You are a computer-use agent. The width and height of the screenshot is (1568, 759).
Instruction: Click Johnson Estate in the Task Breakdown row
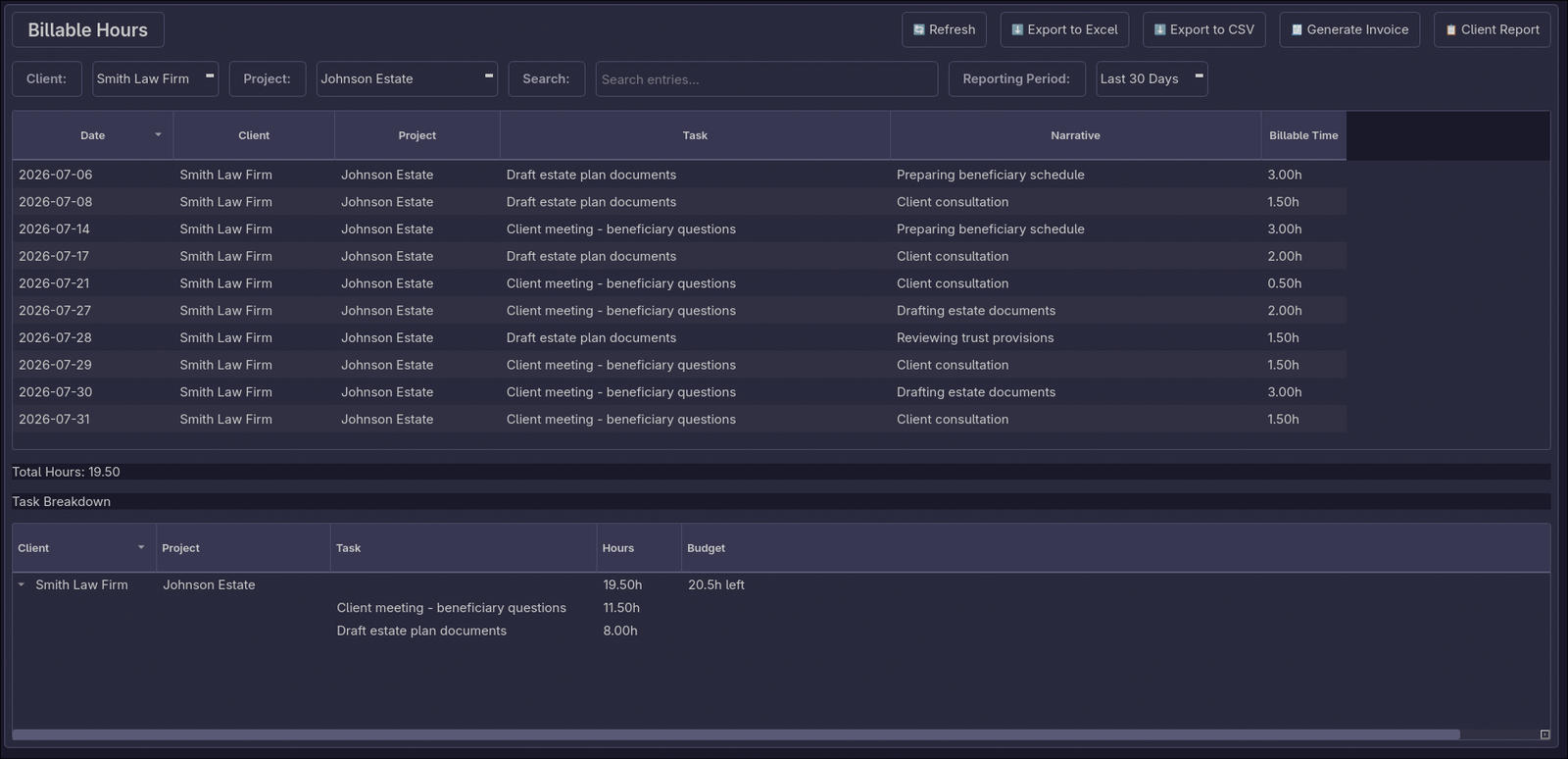tap(209, 584)
